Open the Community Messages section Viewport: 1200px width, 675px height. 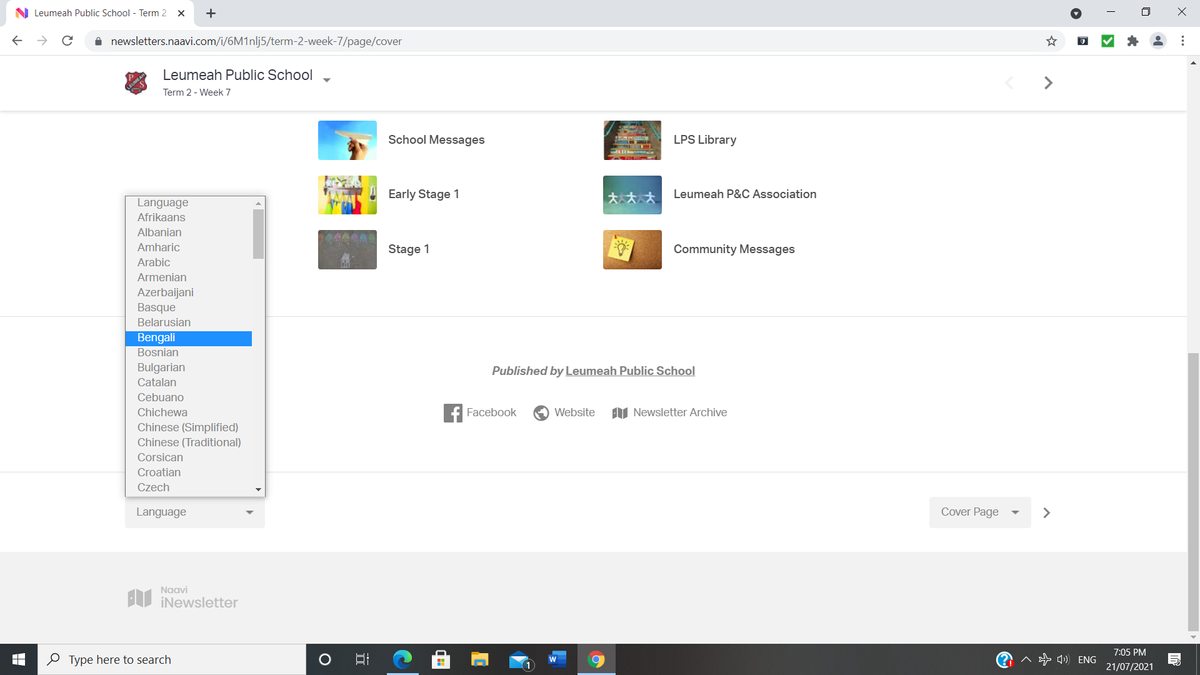coord(734,249)
